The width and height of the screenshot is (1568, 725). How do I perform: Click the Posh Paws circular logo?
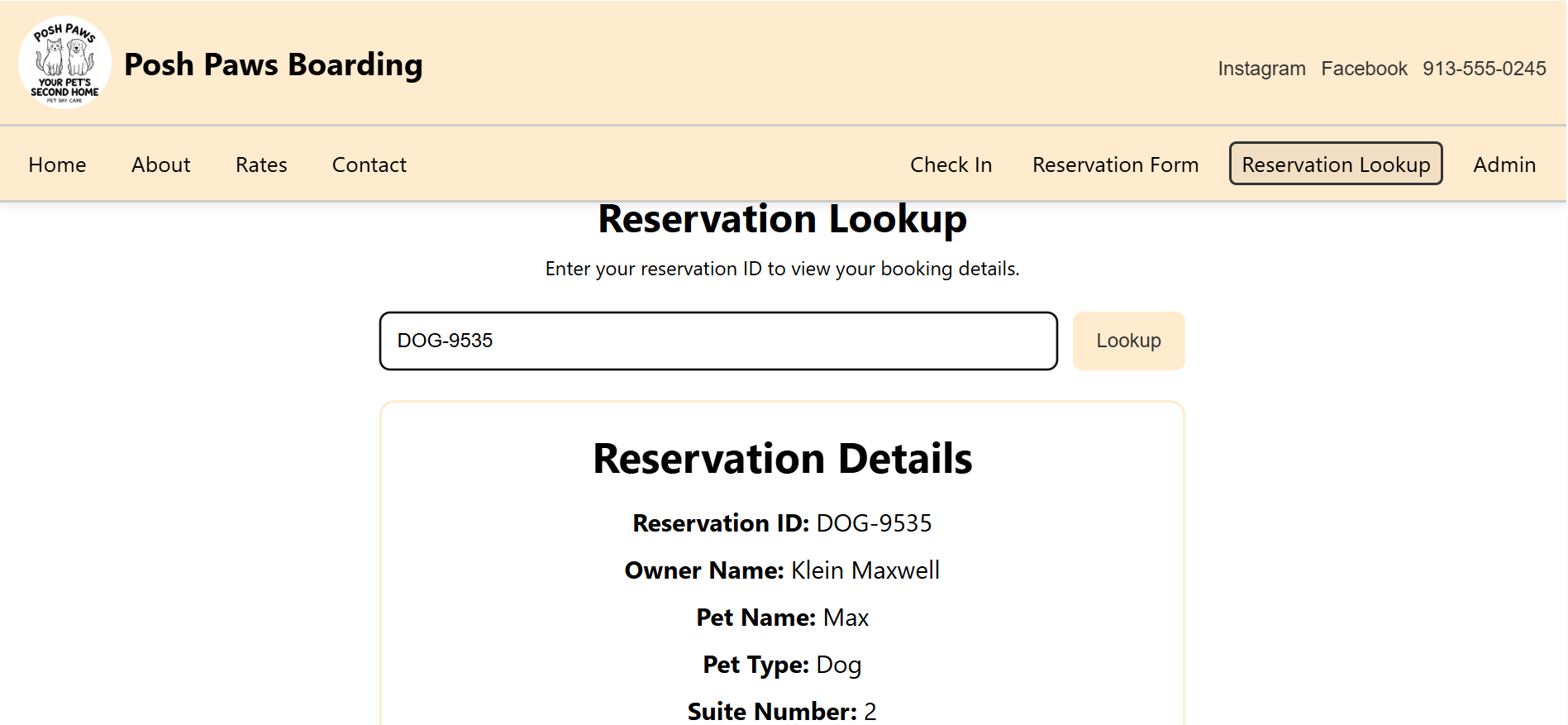[64, 63]
